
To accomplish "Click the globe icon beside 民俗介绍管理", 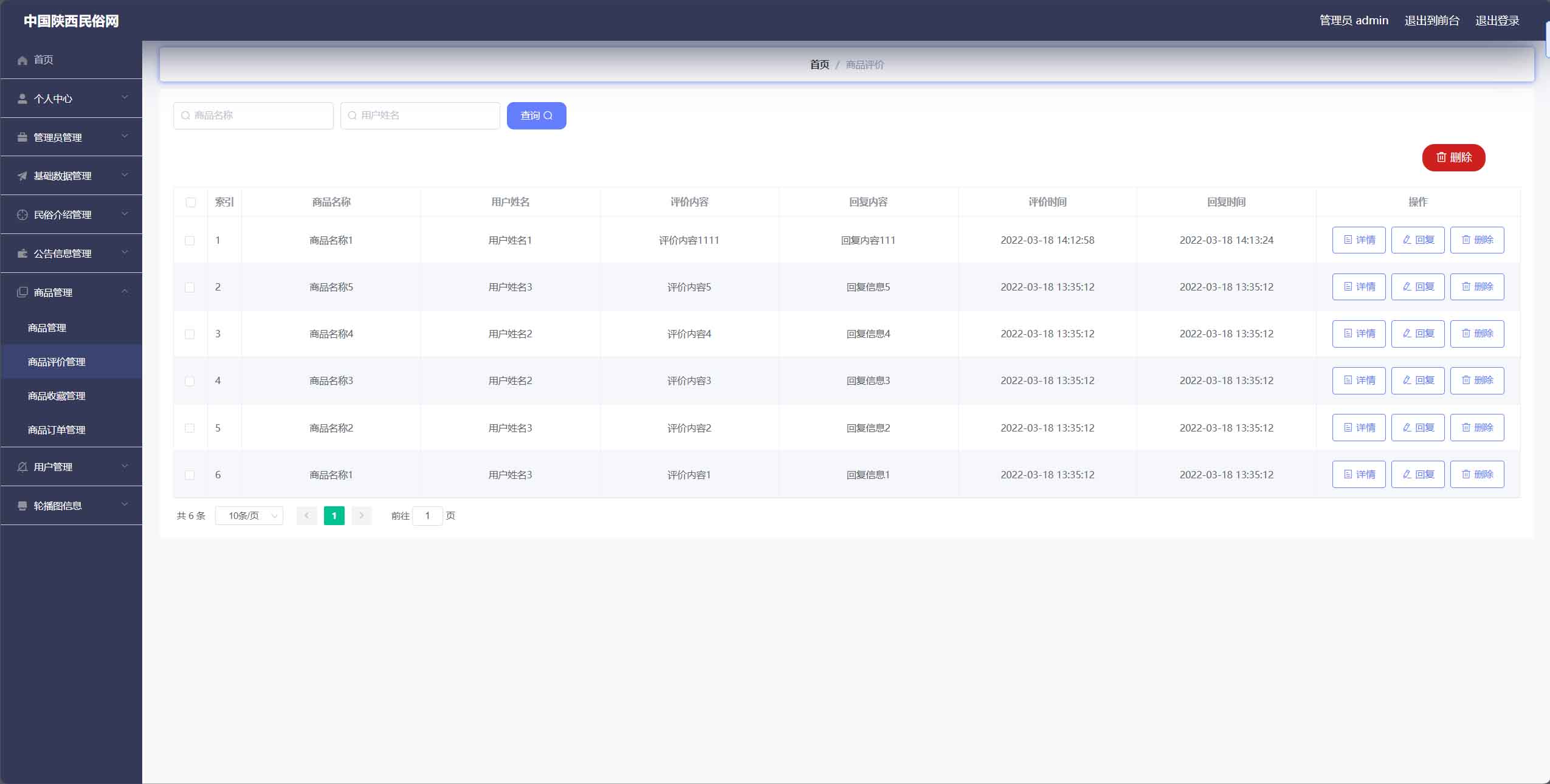I will click(22, 215).
